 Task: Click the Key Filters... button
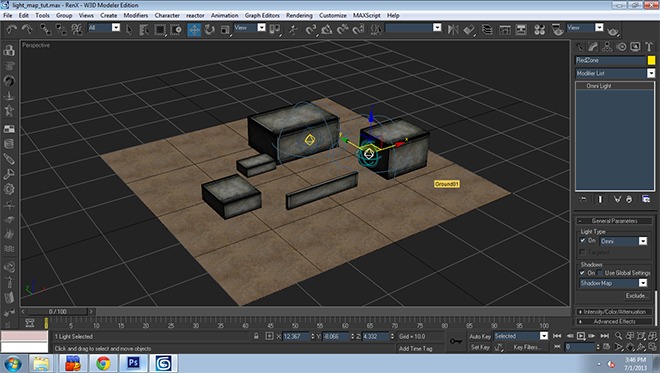pos(527,347)
